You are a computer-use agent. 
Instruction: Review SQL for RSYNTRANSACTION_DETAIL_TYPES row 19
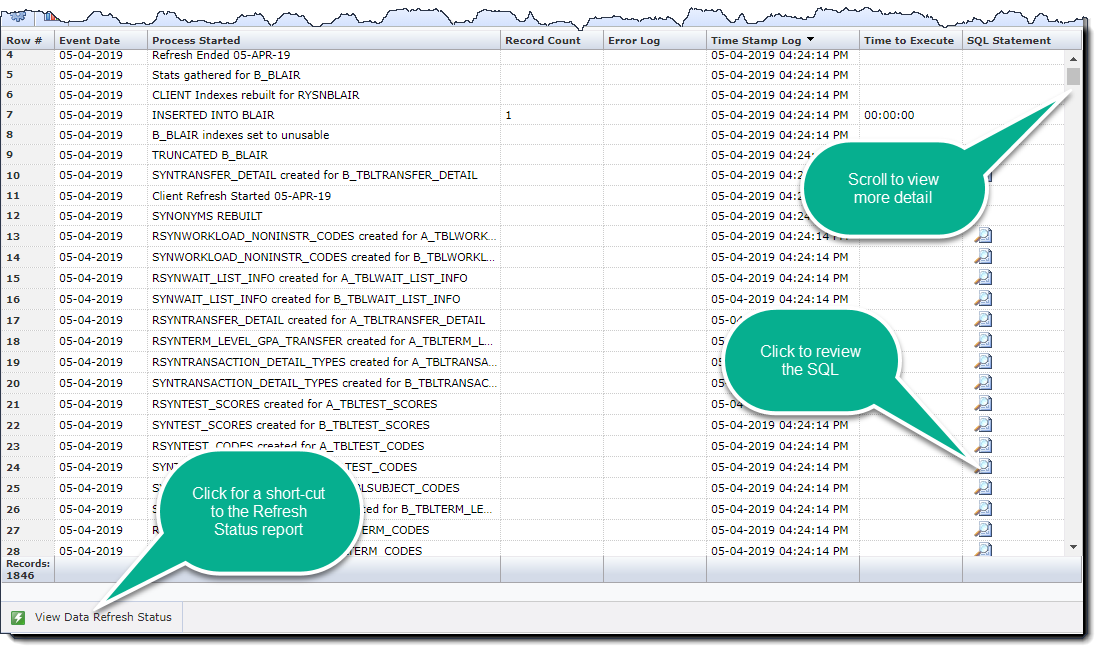coord(983,362)
